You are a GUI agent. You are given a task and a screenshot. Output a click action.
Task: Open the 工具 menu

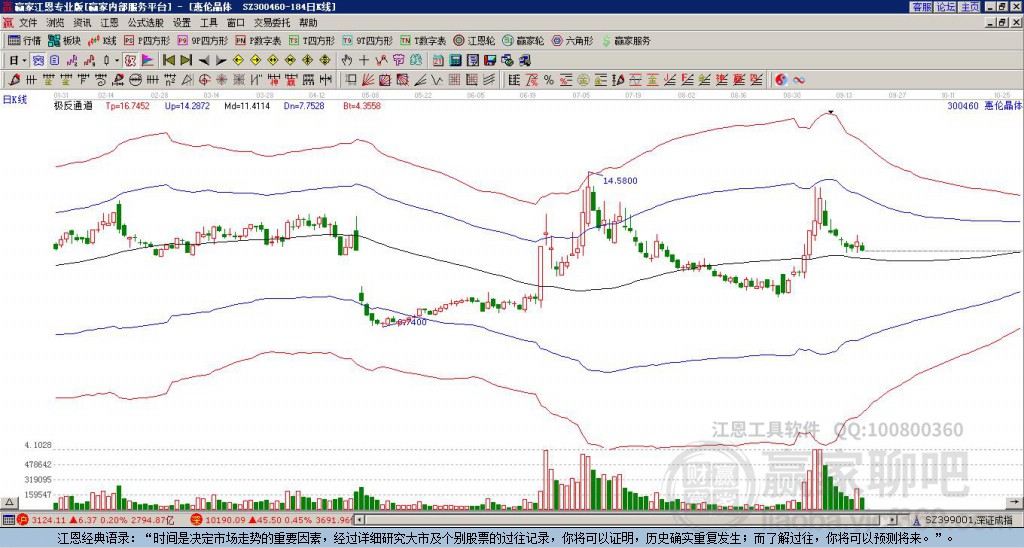[208, 23]
